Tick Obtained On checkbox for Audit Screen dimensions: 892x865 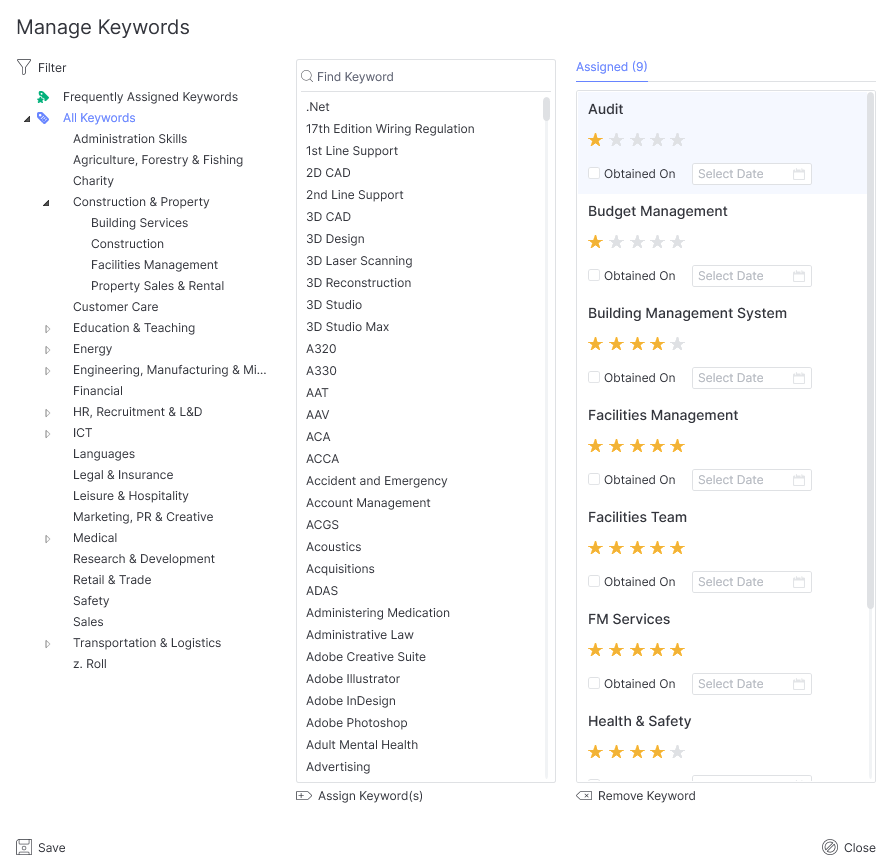pyautogui.click(x=594, y=173)
